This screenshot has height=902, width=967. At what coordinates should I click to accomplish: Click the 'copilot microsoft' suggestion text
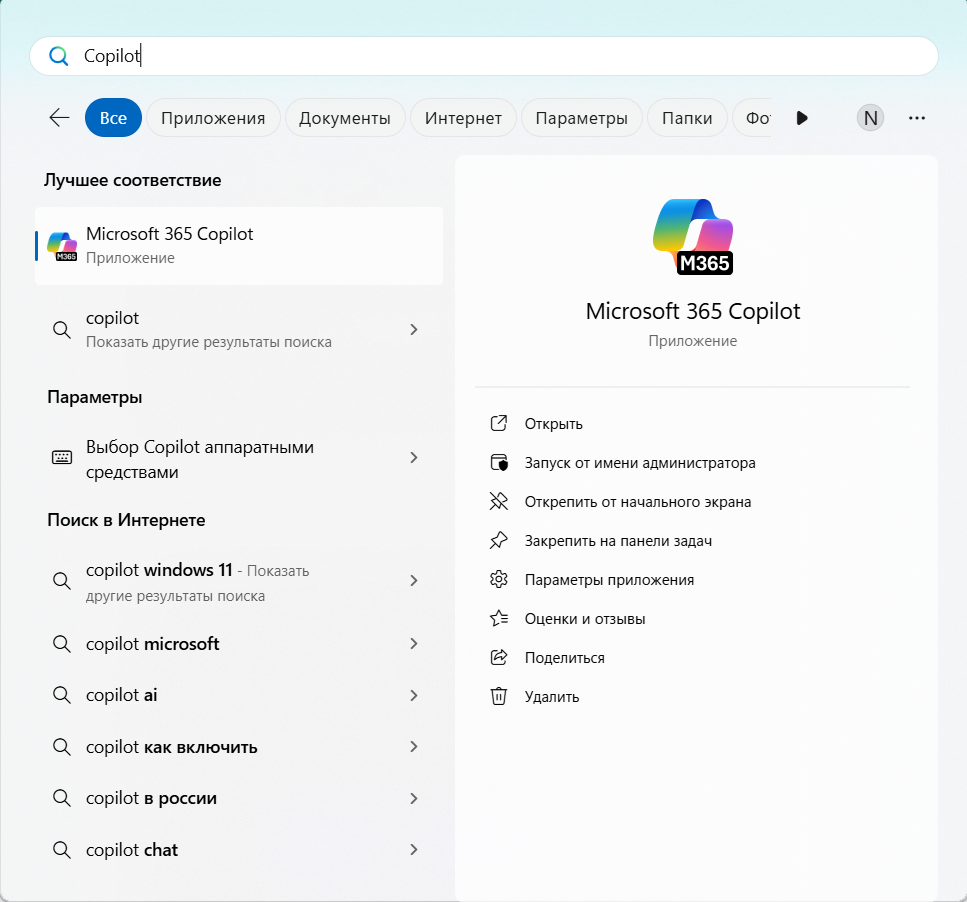click(152, 644)
